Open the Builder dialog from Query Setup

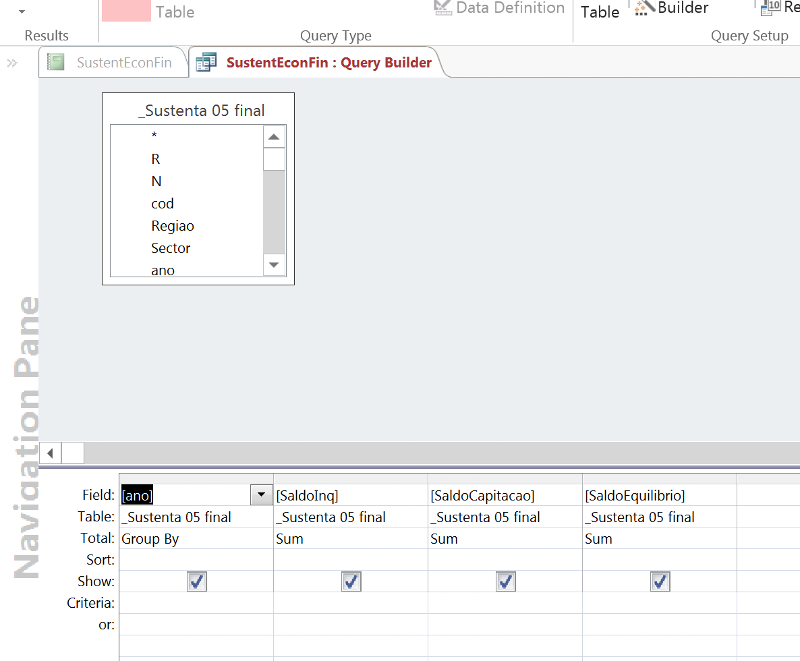pyautogui.click(x=671, y=8)
